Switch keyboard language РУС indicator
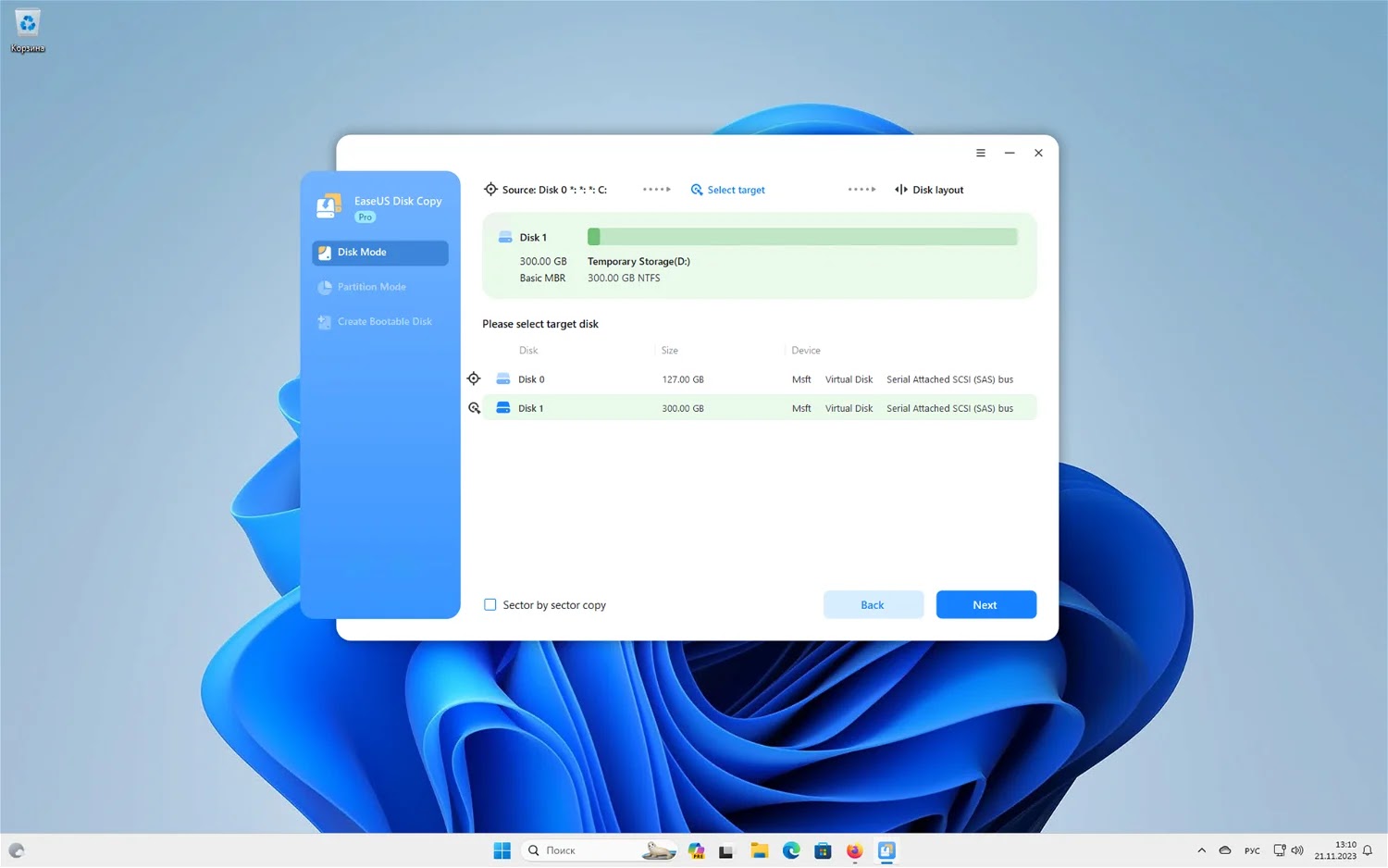This screenshot has height=868, width=1388. 1252,850
